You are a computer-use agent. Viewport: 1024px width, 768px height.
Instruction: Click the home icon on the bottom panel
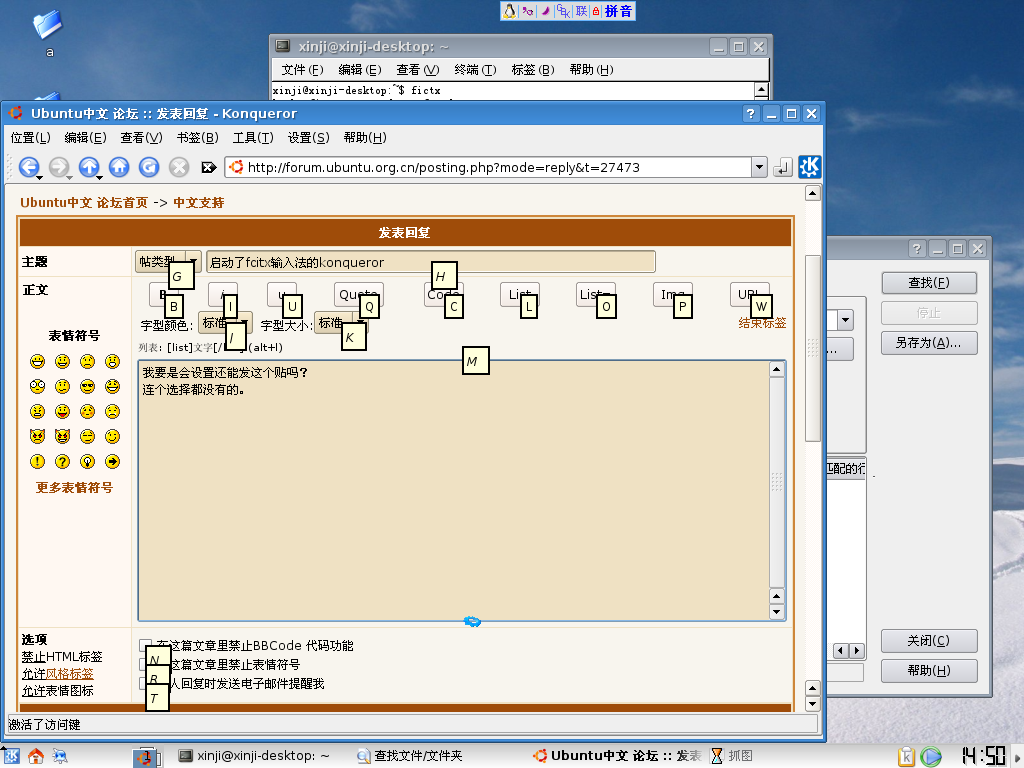coord(36,756)
